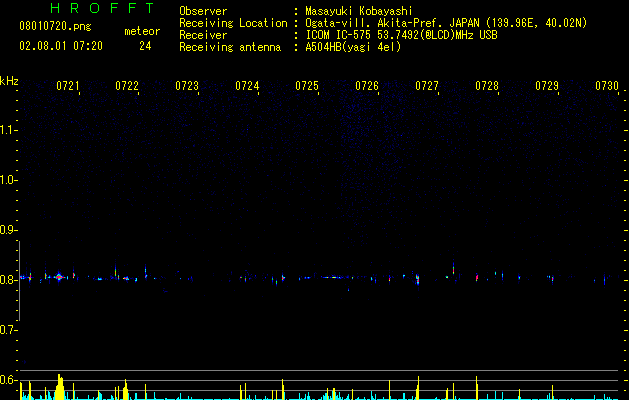Click the 0725 time marker
The width and height of the screenshot is (629, 400).
[307, 86]
